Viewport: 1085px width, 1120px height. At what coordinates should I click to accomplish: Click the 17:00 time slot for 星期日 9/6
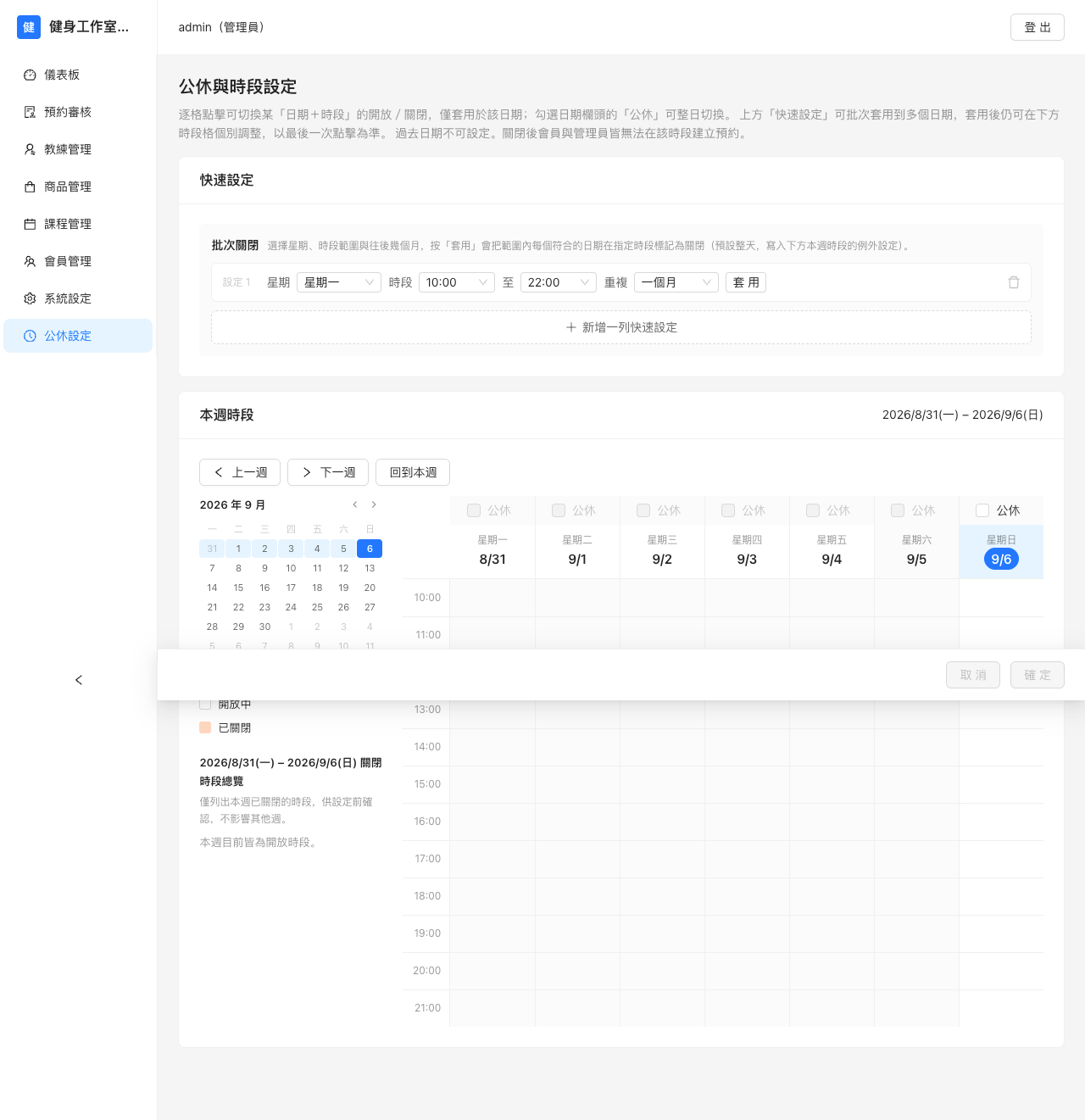[x=1001, y=859]
